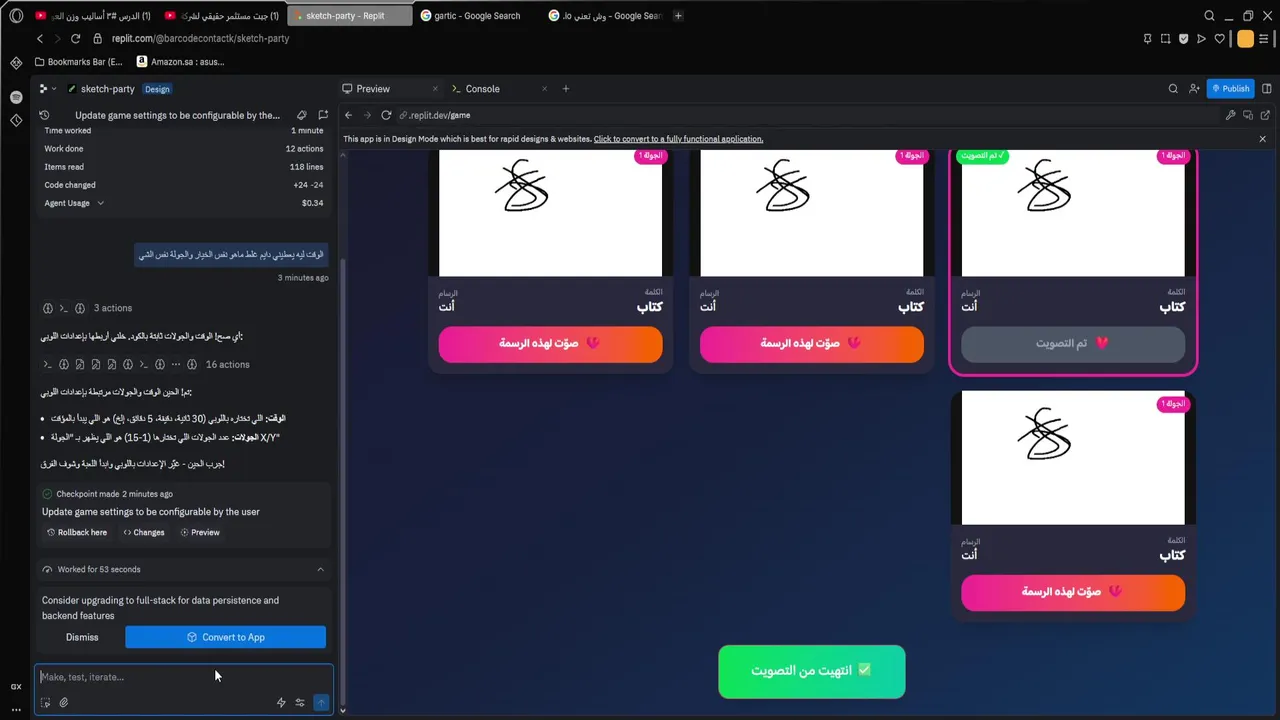Dismiss the Design Mode banner
Image resolution: width=1280 pixels, height=720 pixels.
point(1262,139)
